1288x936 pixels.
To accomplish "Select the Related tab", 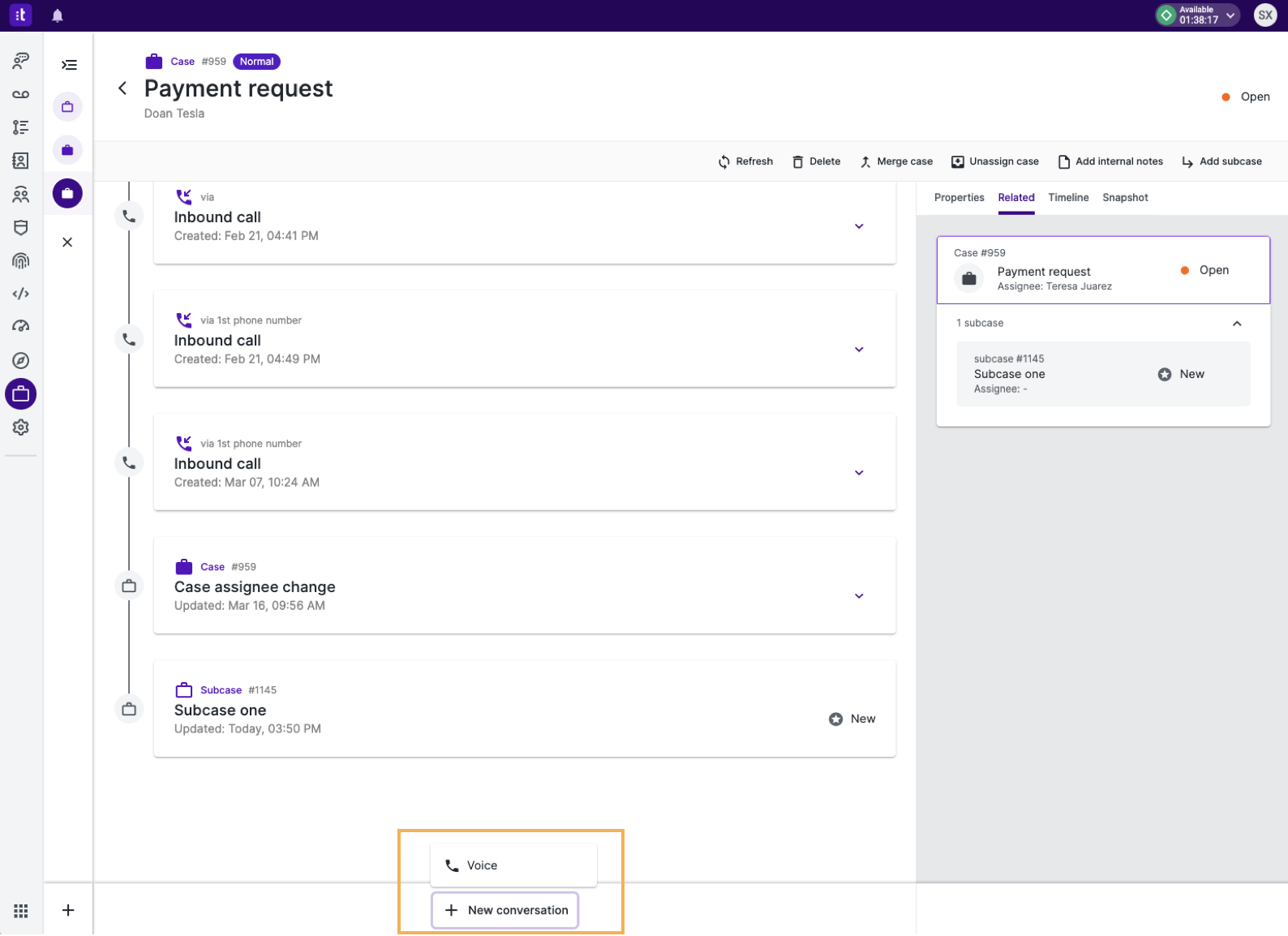I will pos(1015,197).
